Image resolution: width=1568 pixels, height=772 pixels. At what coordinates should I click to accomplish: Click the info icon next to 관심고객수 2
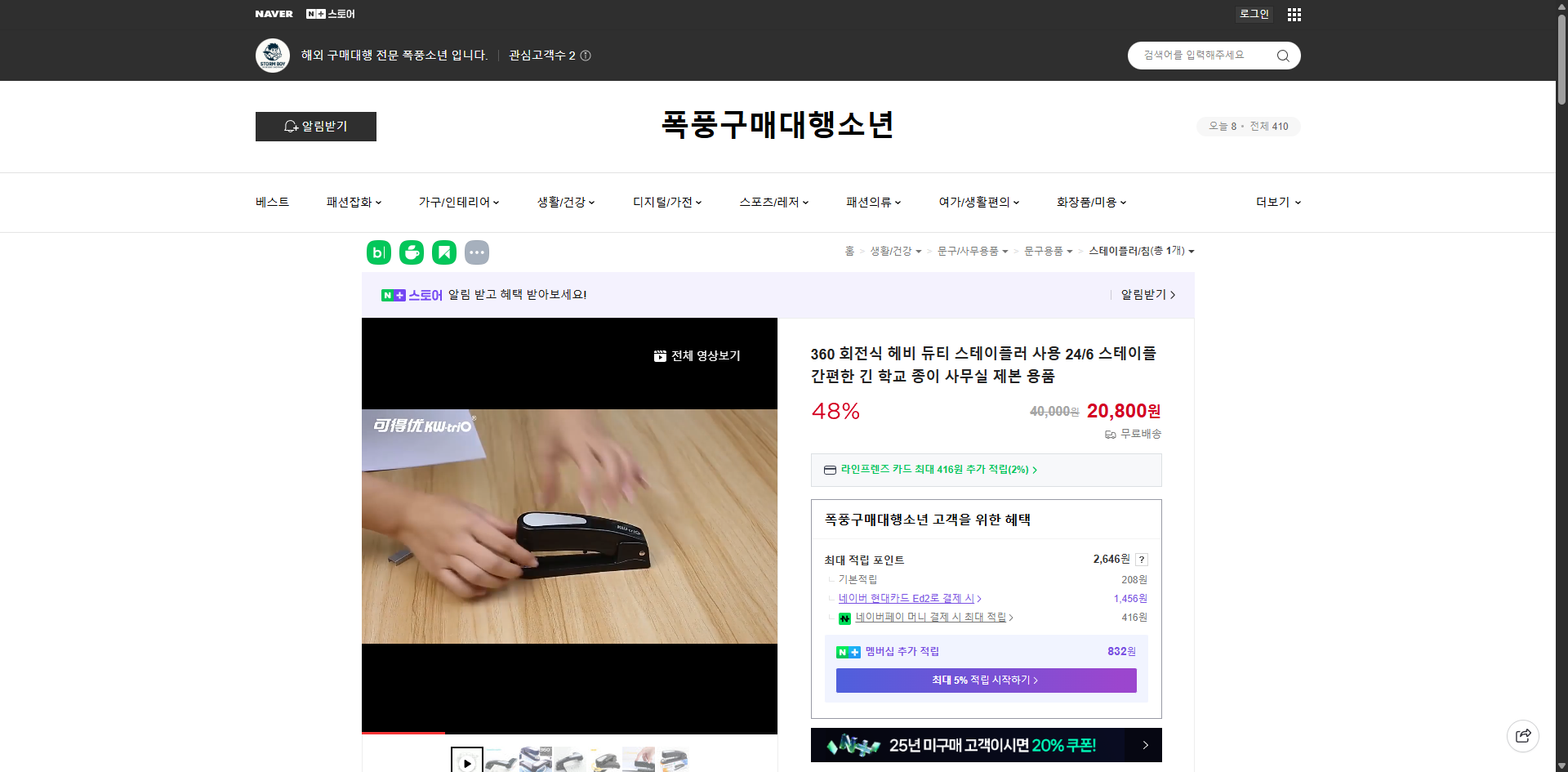pos(585,56)
